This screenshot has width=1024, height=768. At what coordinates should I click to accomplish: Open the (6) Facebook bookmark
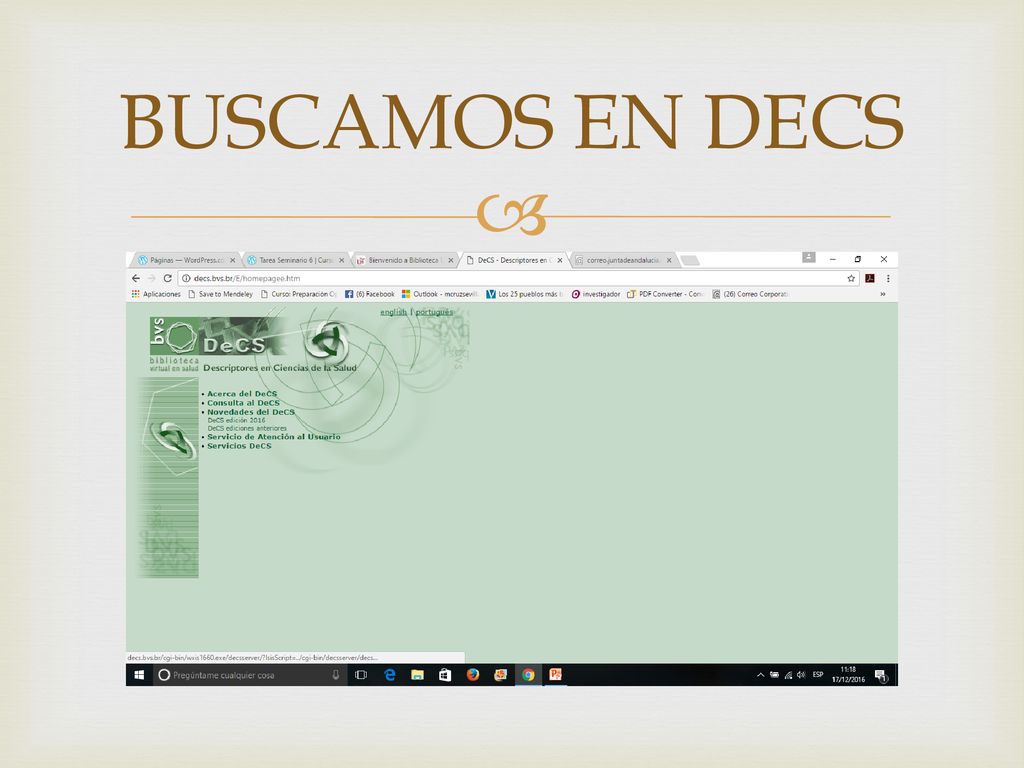(x=370, y=295)
